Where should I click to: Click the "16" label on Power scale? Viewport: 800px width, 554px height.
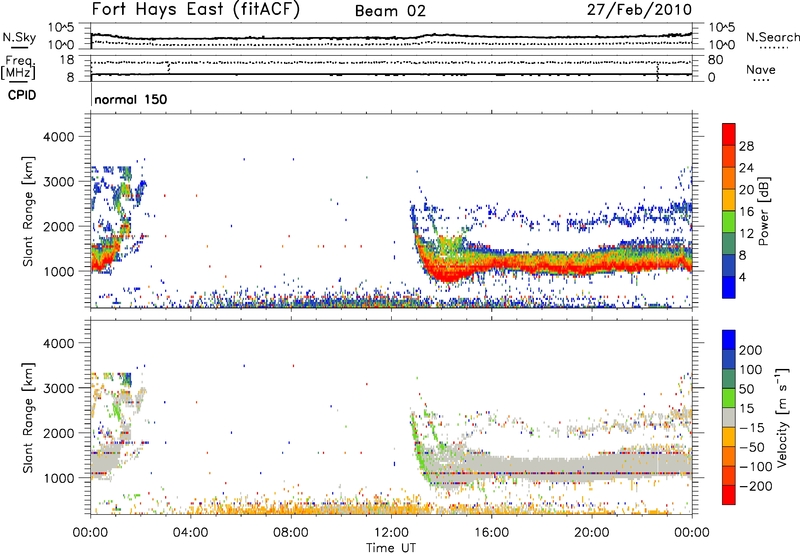746,212
